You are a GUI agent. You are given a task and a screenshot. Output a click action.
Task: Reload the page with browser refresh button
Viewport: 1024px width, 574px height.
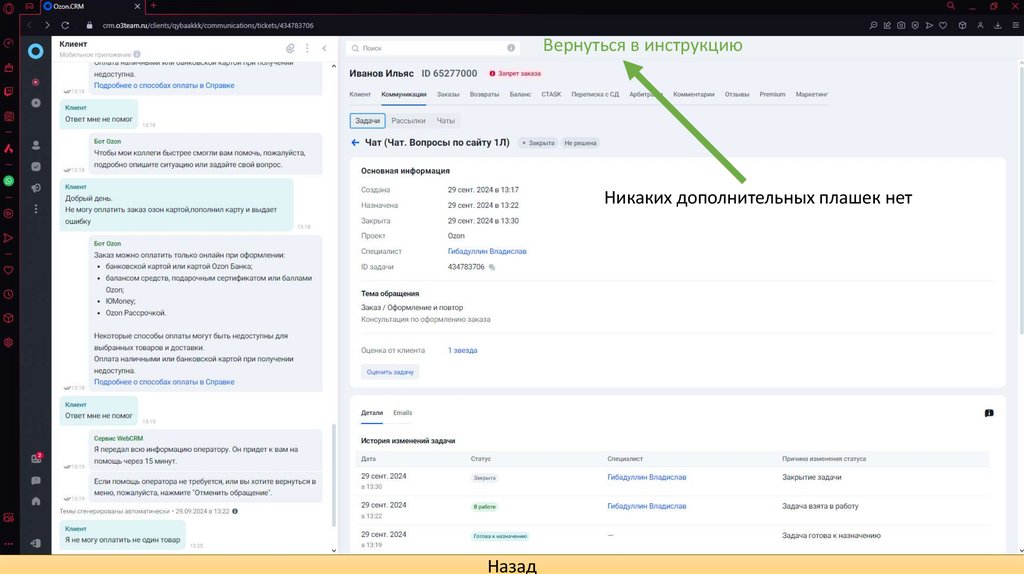tap(66, 25)
